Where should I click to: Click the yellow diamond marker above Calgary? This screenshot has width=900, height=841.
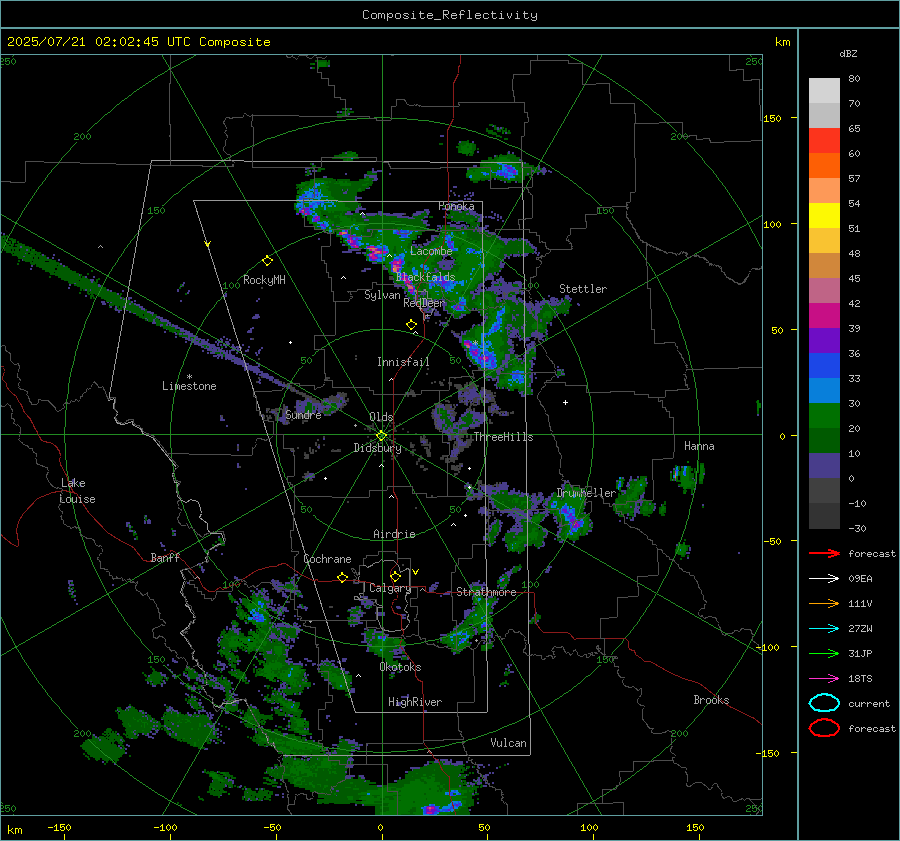(x=395, y=576)
